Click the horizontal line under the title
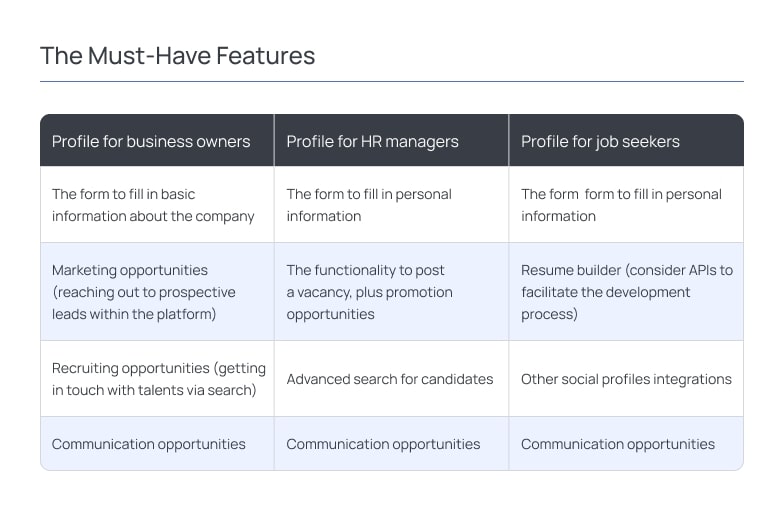Image resolution: width=784 pixels, height=511 pixels. (x=392, y=81)
